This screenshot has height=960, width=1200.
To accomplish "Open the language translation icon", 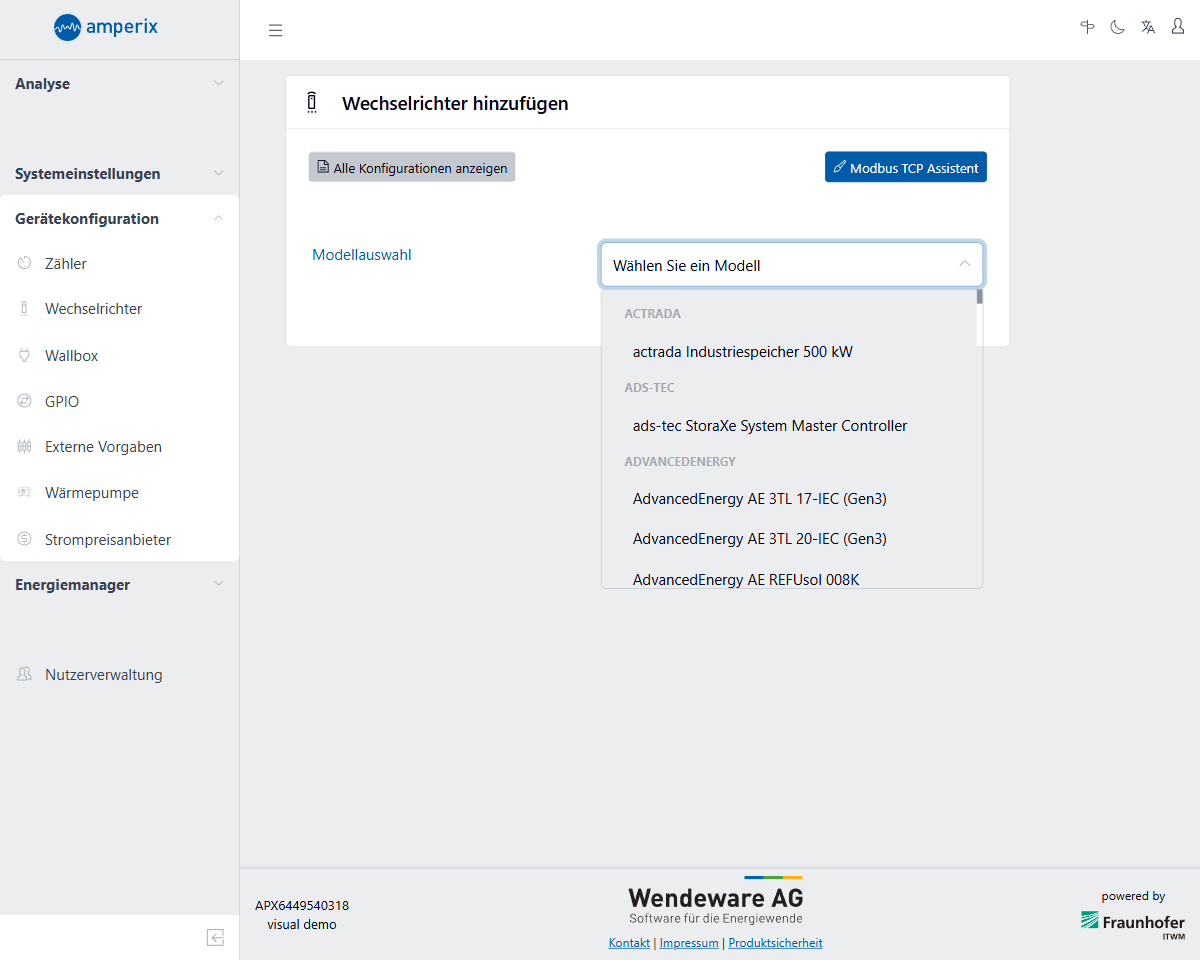I will [x=1148, y=28].
